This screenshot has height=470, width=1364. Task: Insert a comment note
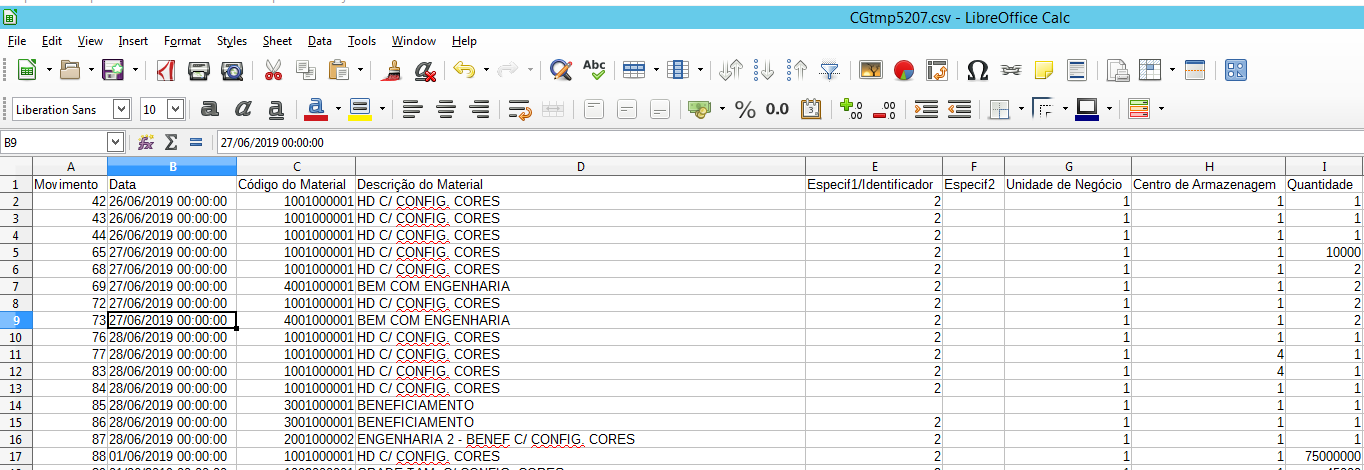tap(1044, 70)
